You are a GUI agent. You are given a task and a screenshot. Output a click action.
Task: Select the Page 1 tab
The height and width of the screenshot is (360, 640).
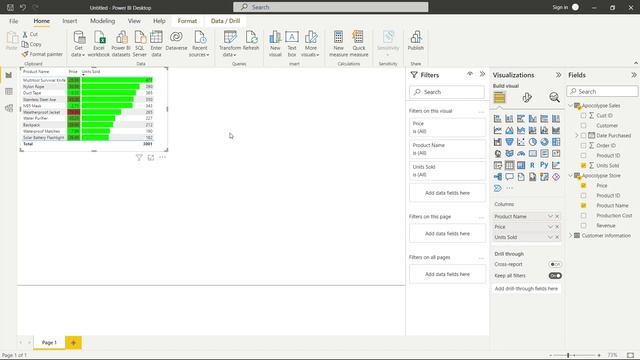(49, 342)
